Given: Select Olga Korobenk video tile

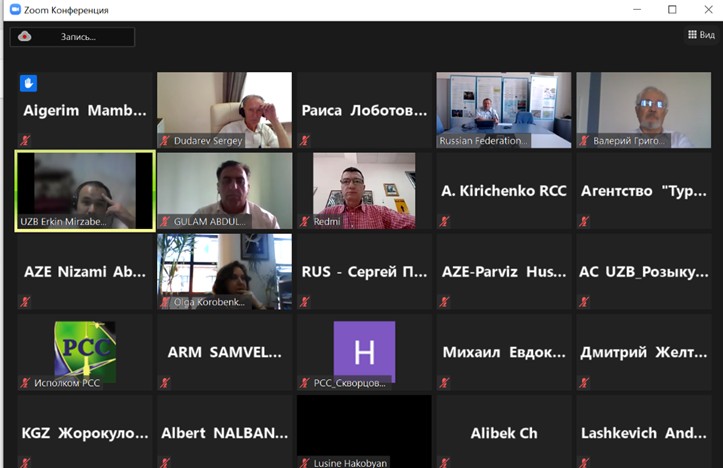Looking at the screenshot, I should [225, 271].
